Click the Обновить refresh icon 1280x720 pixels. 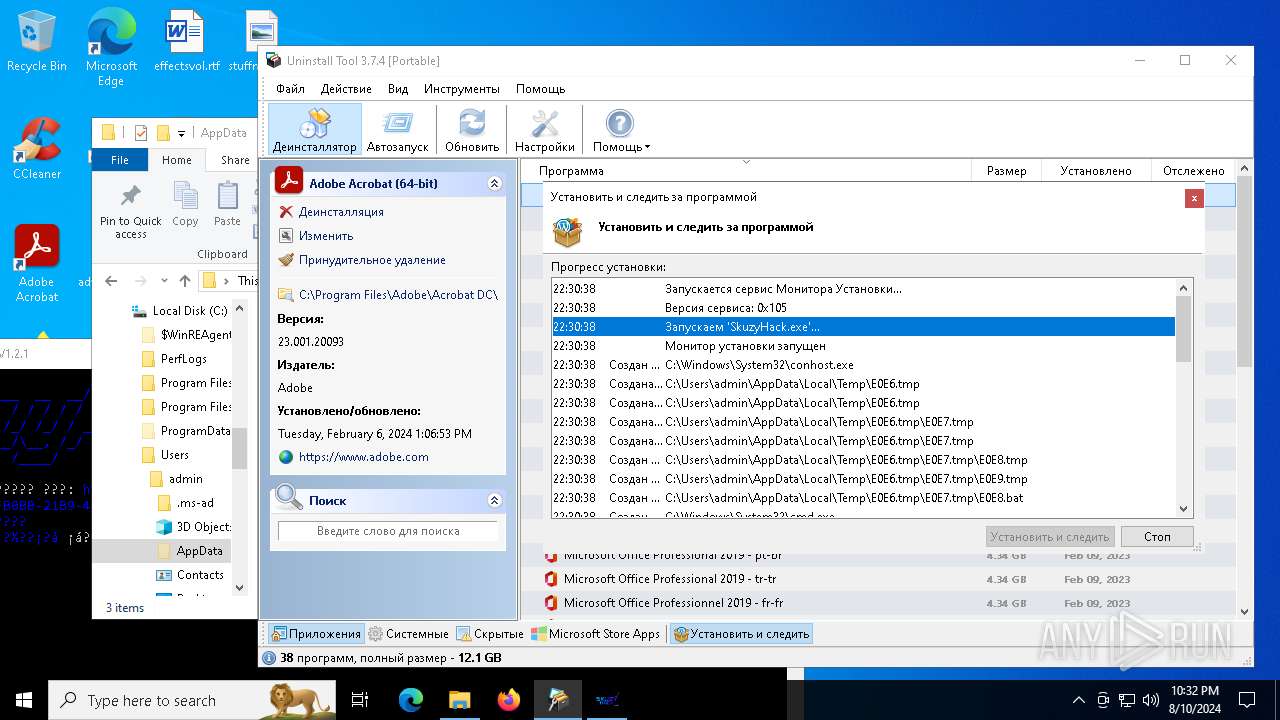[x=472, y=130]
